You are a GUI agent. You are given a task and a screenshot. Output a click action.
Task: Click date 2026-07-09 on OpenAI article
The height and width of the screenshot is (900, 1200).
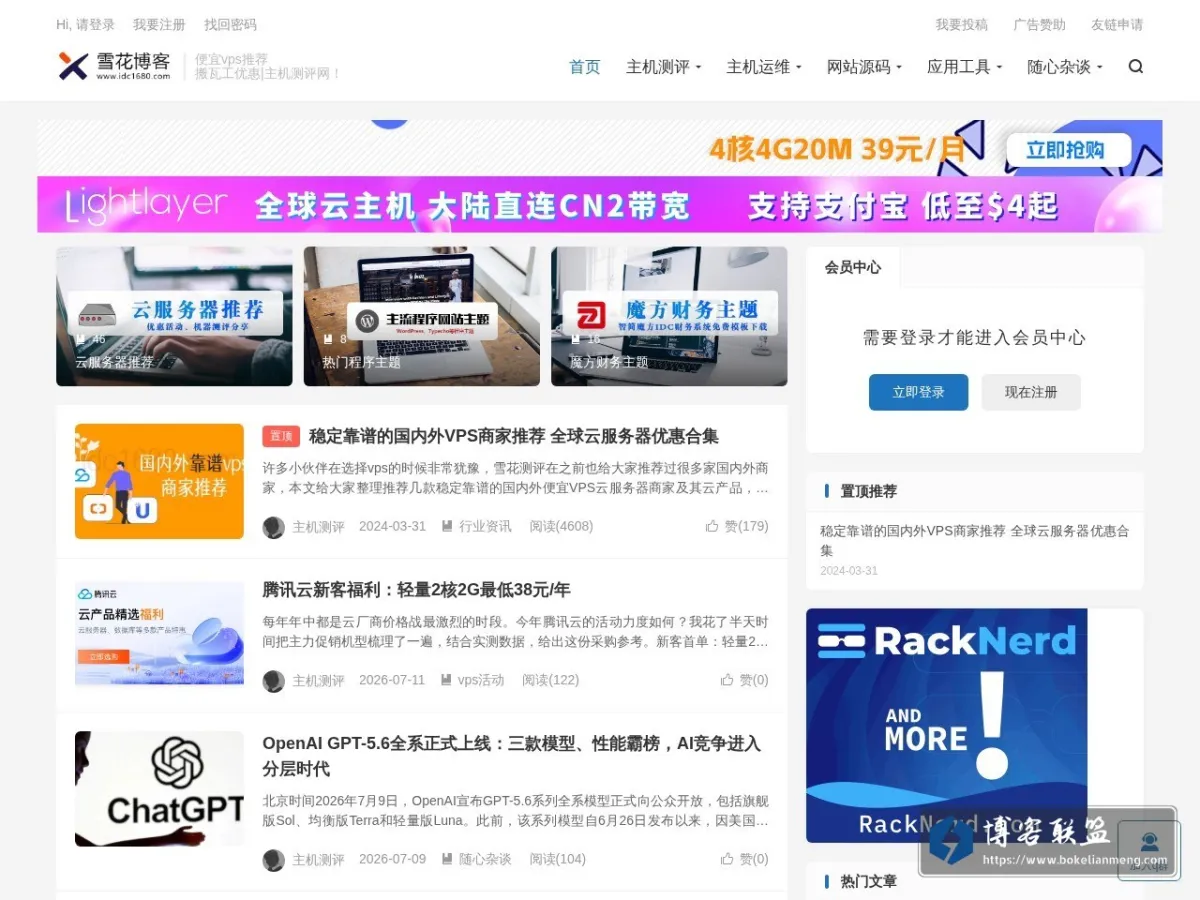[x=392, y=859]
